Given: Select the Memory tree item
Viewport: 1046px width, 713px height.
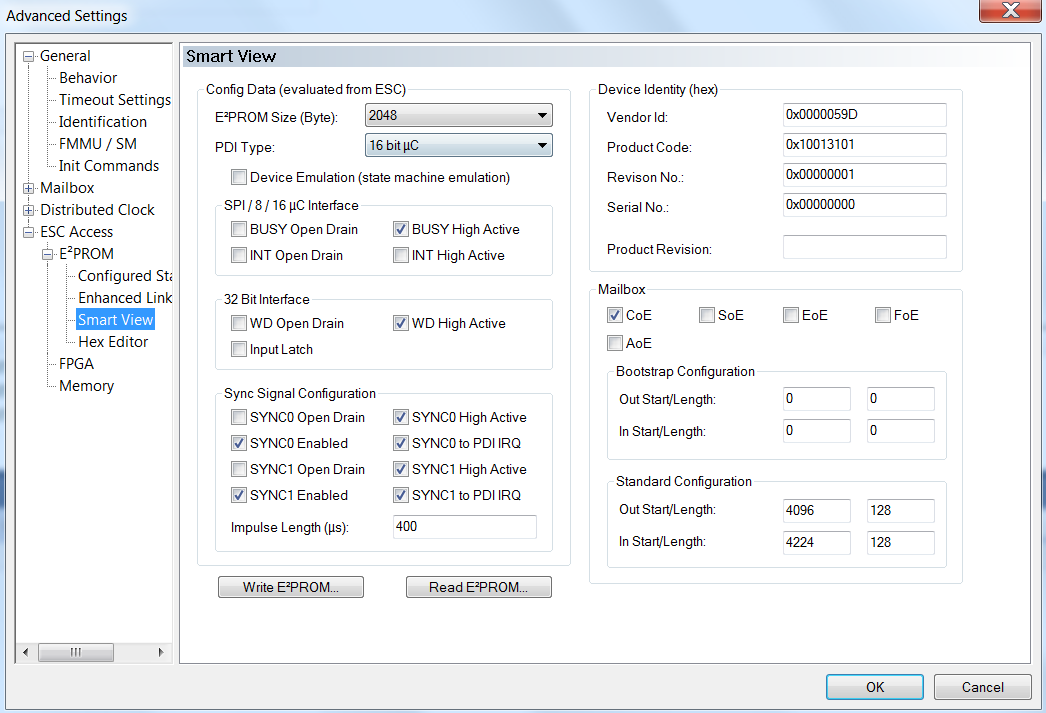Looking at the screenshot, I should (86, 386).
